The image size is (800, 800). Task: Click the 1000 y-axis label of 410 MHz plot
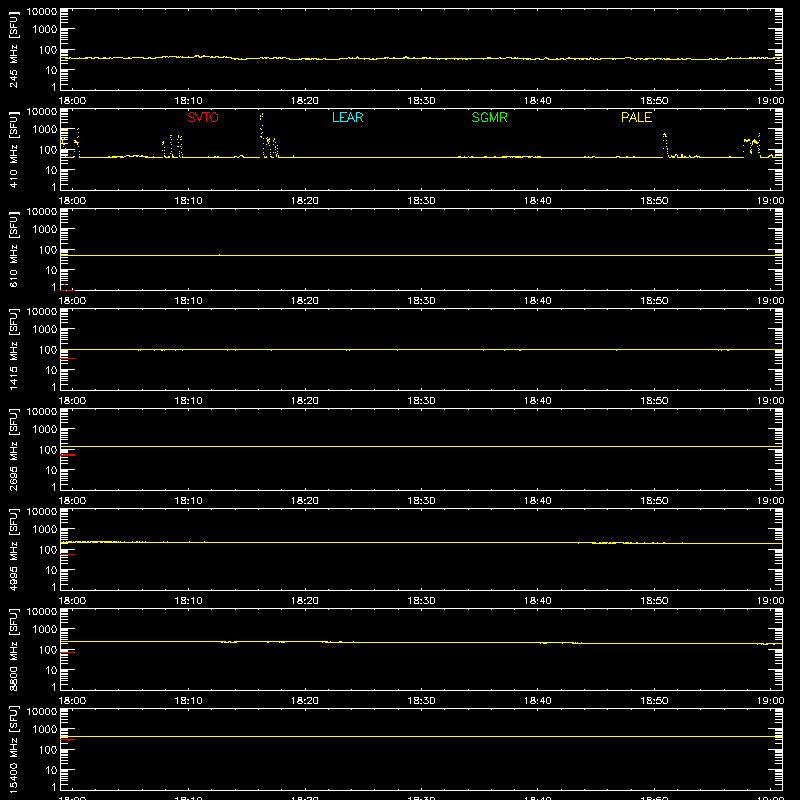[45, 130]
